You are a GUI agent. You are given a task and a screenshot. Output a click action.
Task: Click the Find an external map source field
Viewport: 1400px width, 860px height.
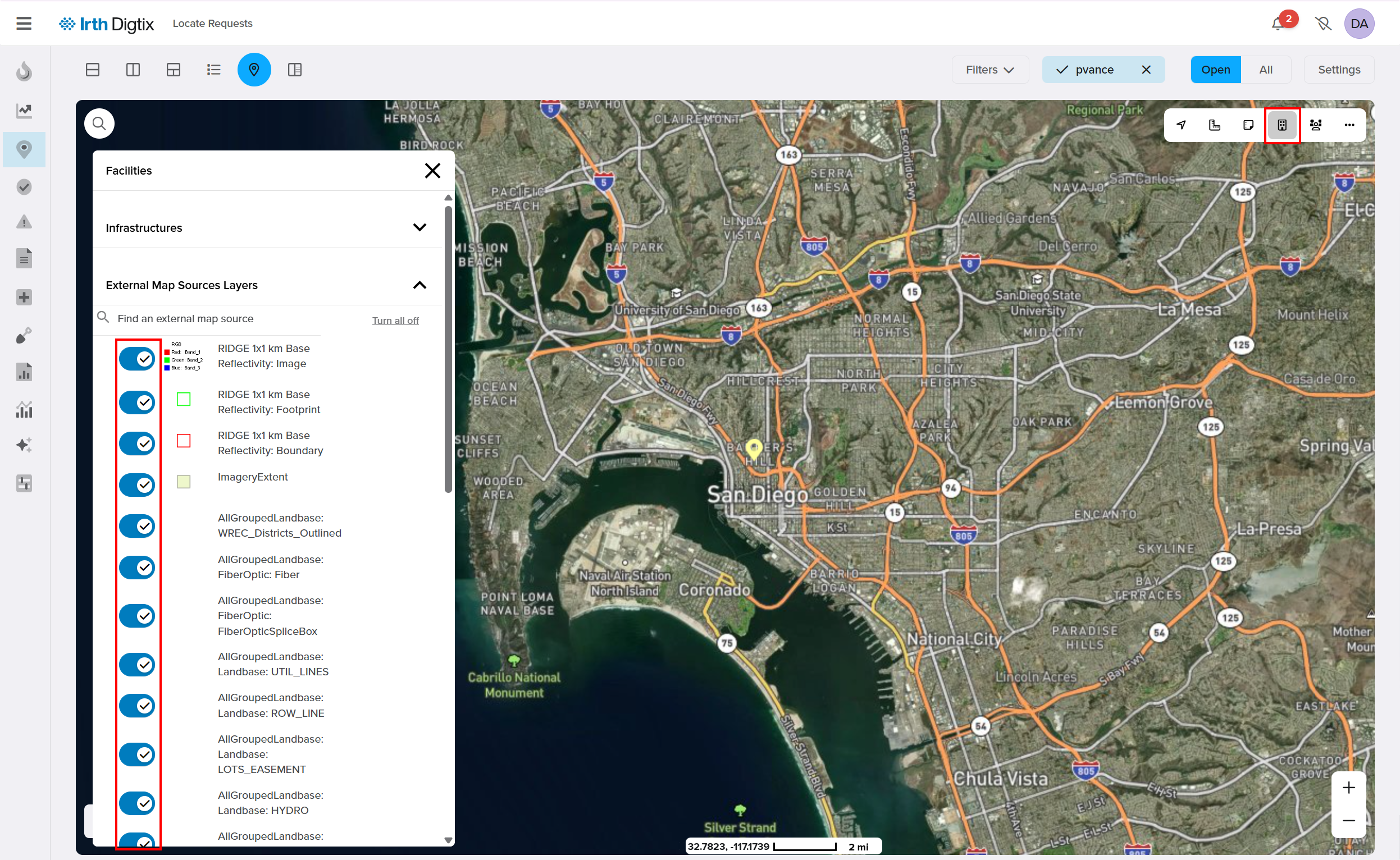click(227, 318)
